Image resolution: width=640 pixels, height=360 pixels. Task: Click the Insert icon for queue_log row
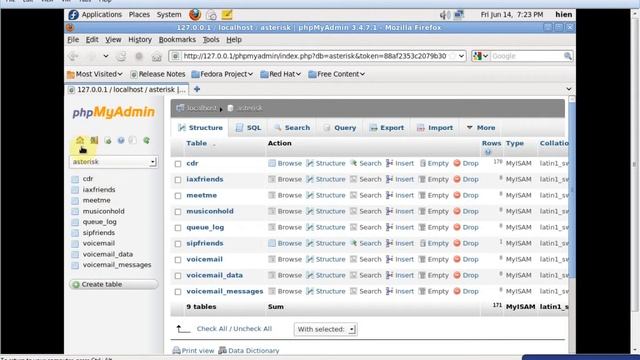coord(390,227)
